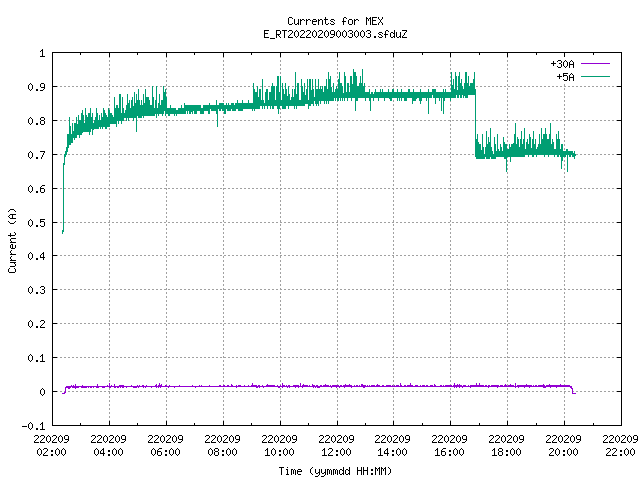
Task: Click x-axis tick label 220209 04:00
Action: [109, 446]
